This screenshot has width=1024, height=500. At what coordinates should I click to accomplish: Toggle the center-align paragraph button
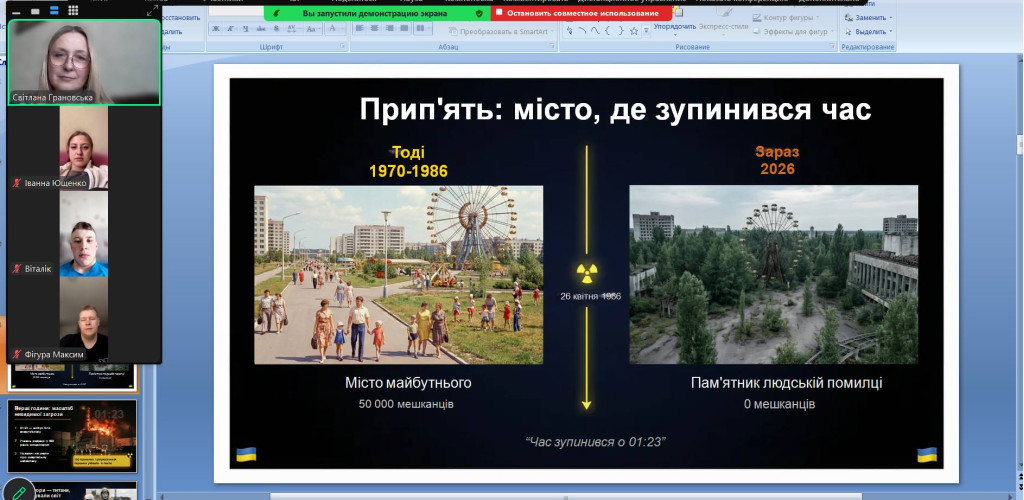click(x=374, y=30)
